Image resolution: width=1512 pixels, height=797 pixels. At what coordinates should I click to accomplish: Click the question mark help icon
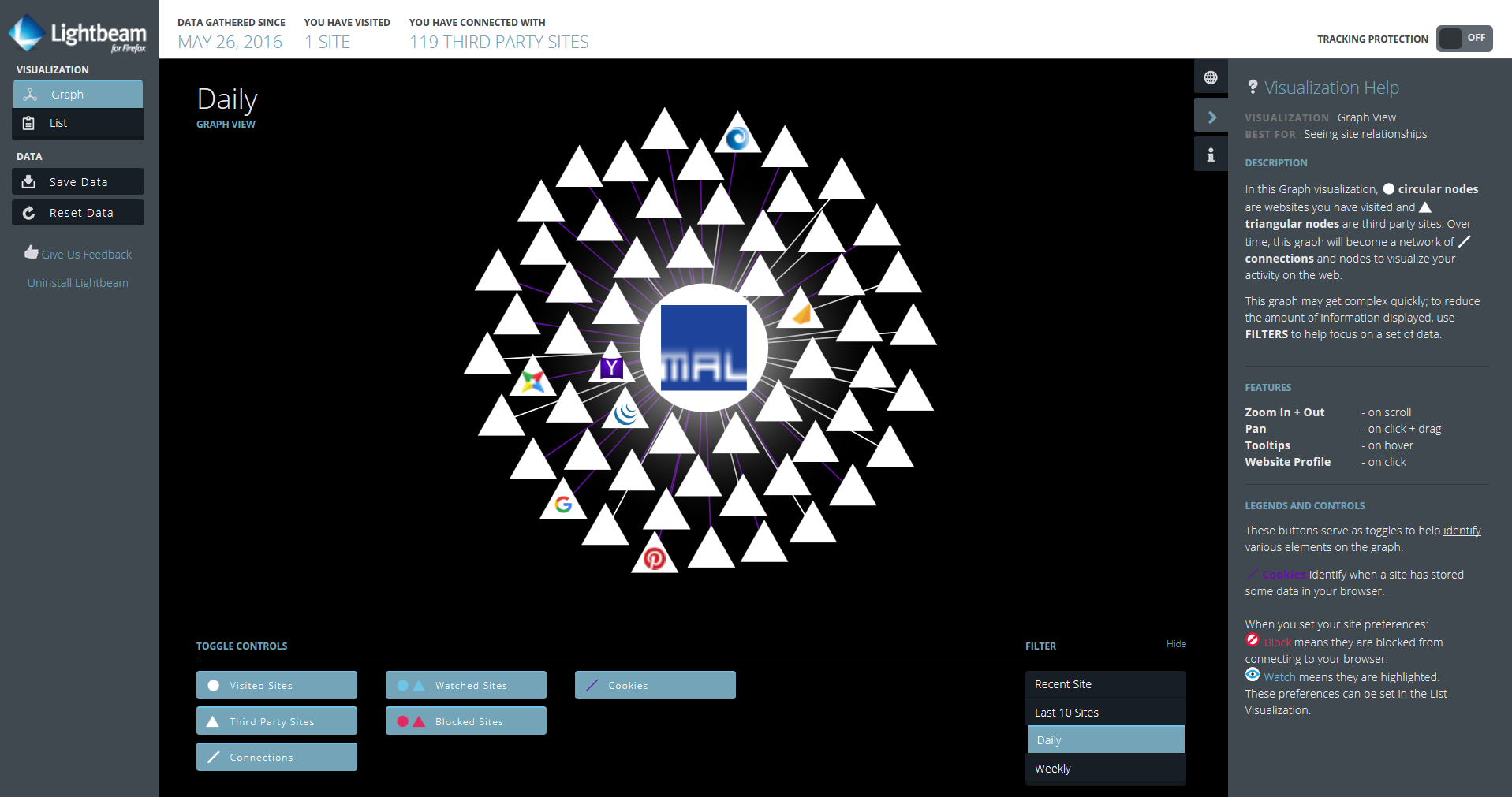[1253, 88]
